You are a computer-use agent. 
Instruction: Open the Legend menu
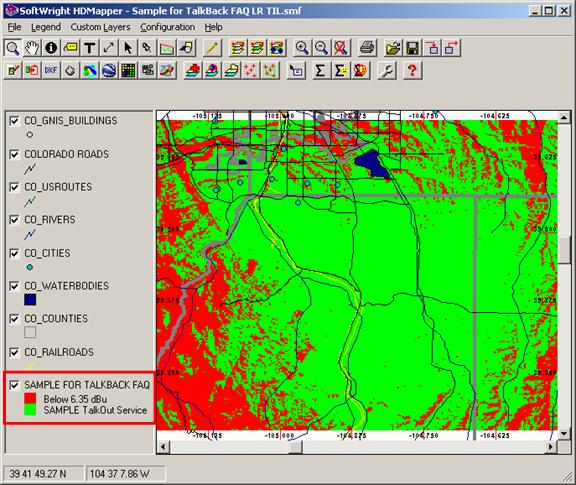(x=46, y=27)
